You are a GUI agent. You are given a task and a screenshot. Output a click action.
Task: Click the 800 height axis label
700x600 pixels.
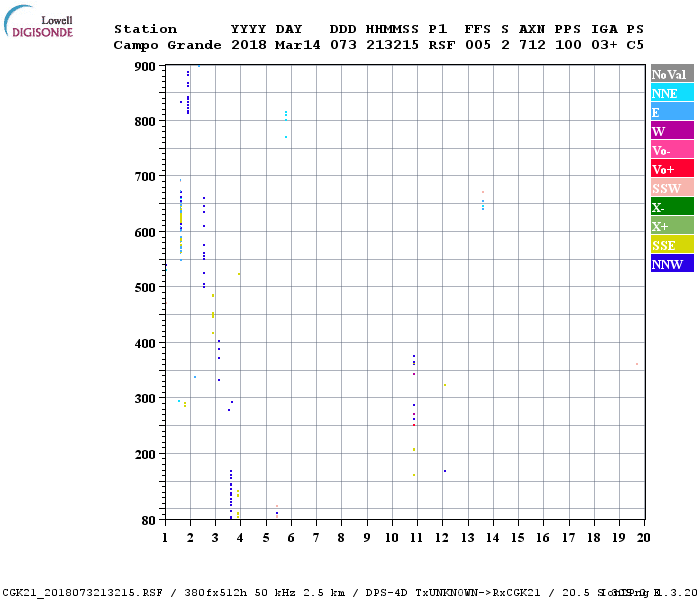coord(145,121)
